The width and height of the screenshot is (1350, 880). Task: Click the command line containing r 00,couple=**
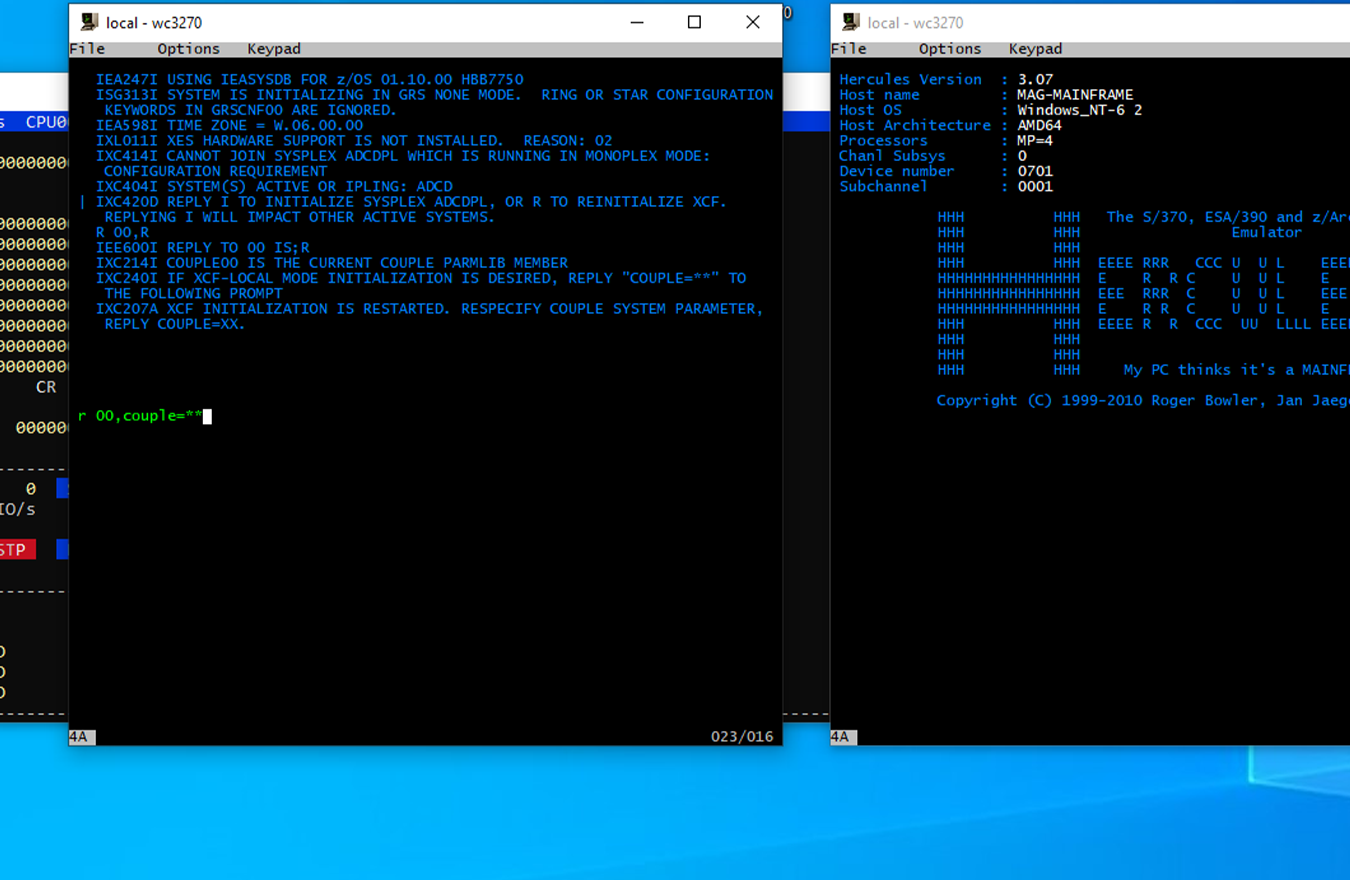point(140,416)
